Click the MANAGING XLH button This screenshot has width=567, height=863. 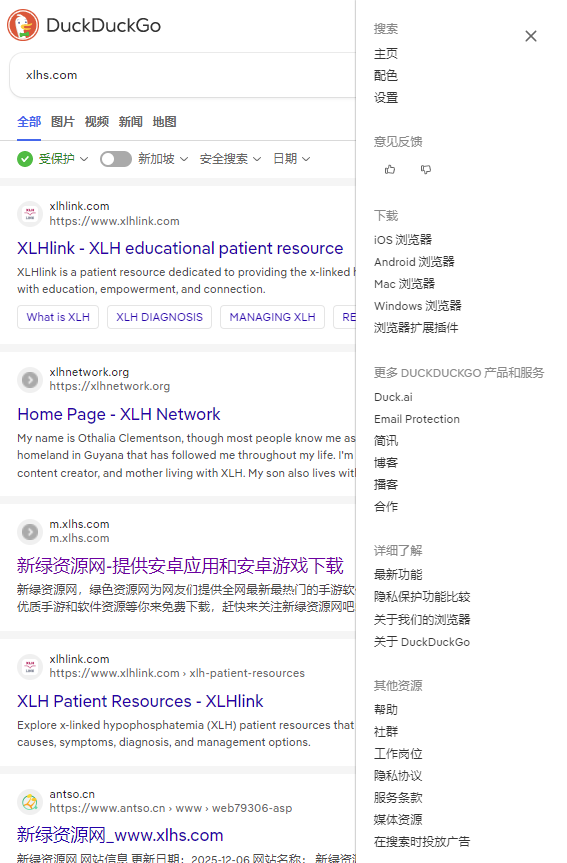[272, 317]
